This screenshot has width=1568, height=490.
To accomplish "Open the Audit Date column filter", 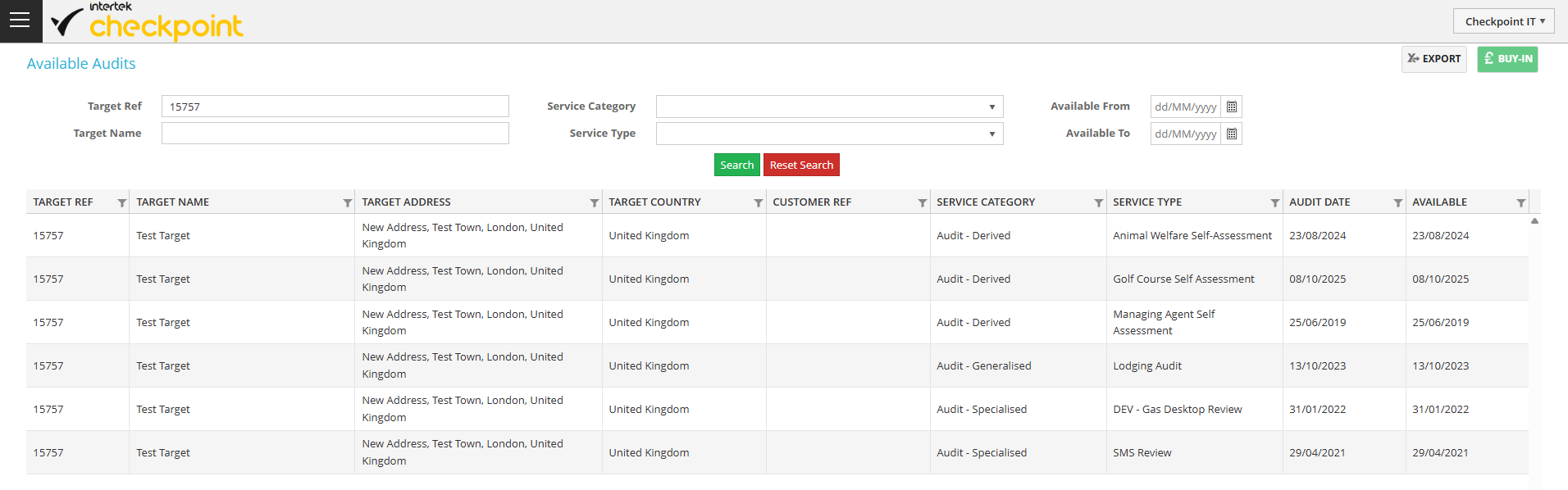I will [1397, 202].
